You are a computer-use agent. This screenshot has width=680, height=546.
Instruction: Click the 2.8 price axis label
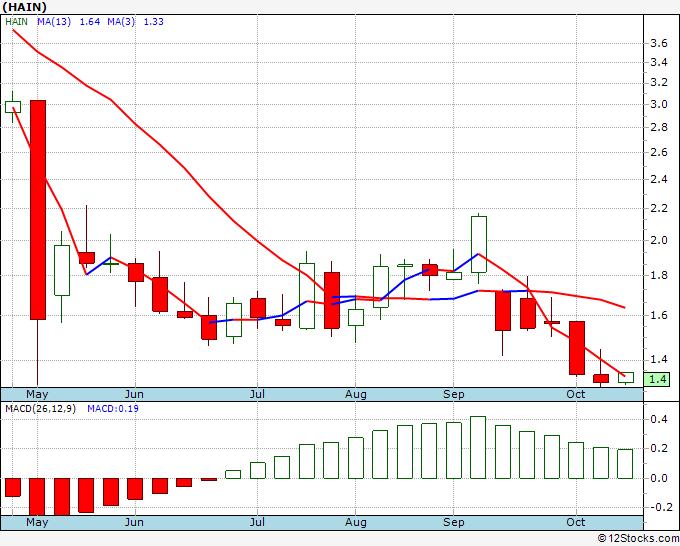pos(659,127)
